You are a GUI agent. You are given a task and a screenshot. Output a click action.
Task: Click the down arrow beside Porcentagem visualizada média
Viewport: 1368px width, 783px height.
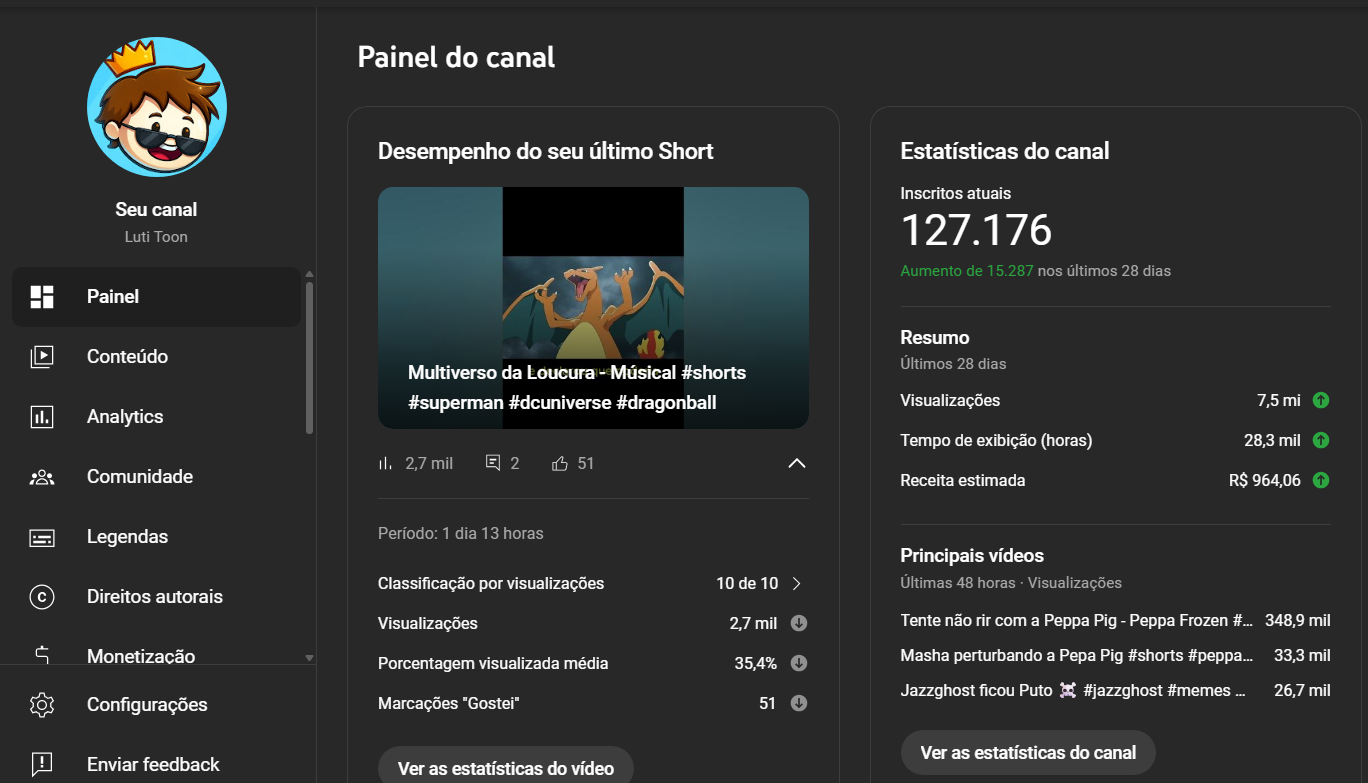point(798,663)
